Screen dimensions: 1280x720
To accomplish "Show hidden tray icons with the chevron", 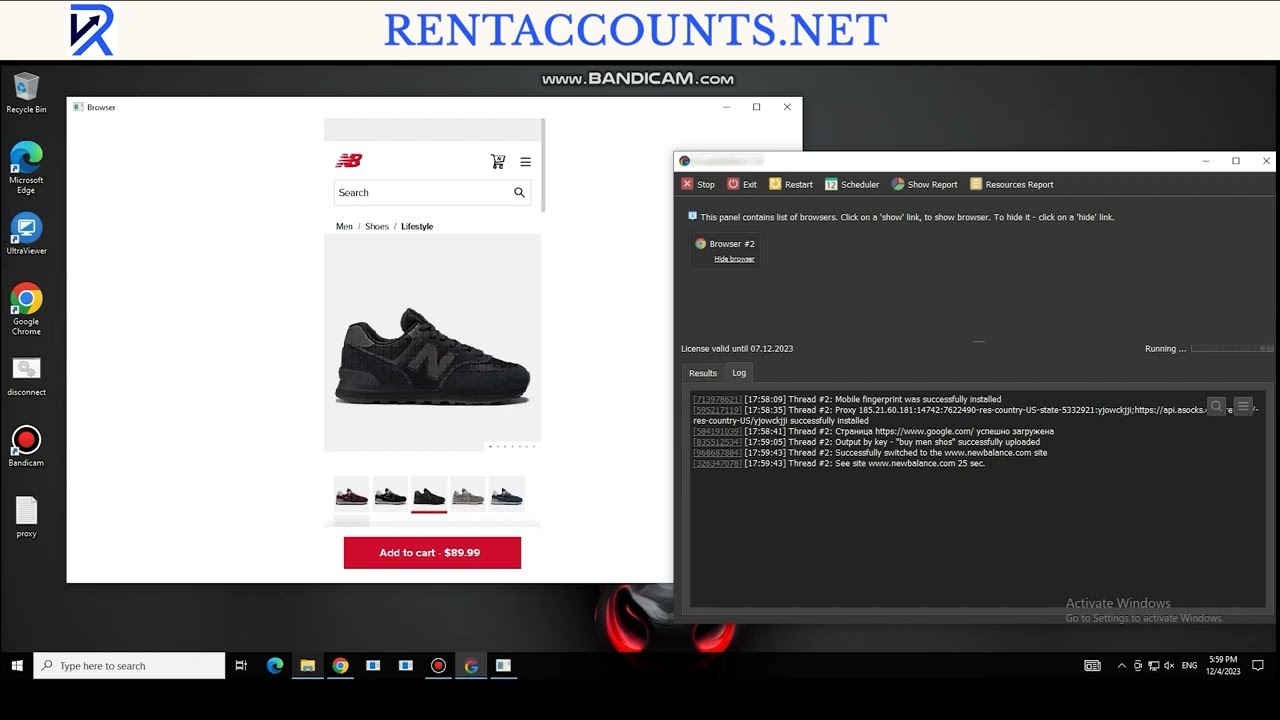I will click(1121, 665).
